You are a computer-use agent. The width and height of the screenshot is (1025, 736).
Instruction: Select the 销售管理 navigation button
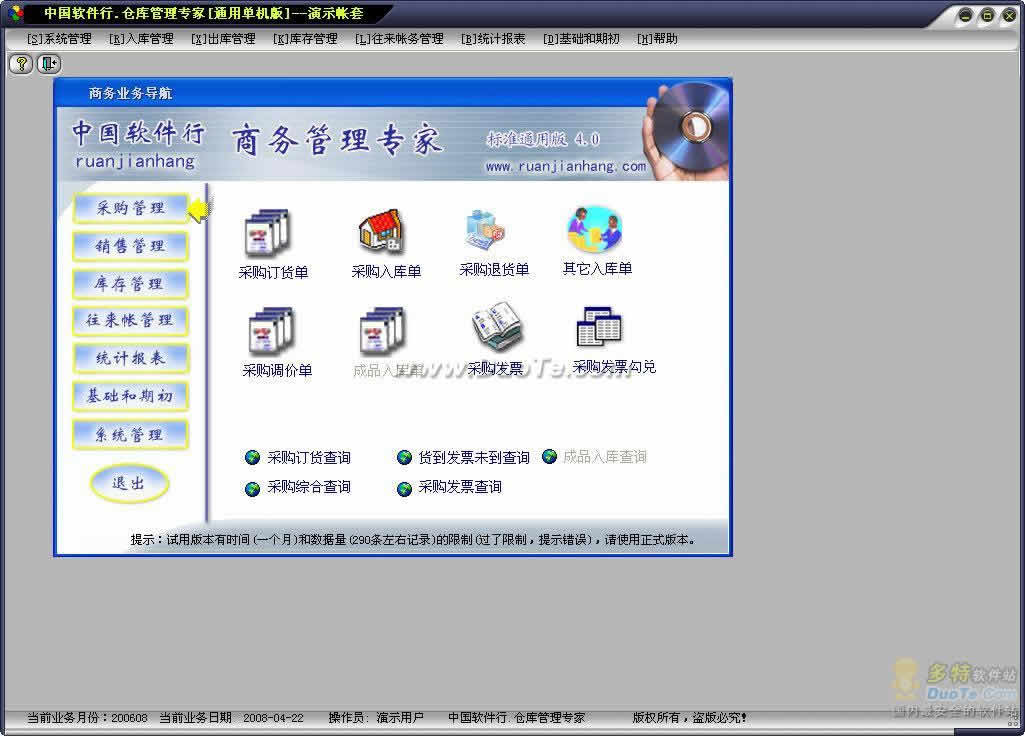coord(131,246)
